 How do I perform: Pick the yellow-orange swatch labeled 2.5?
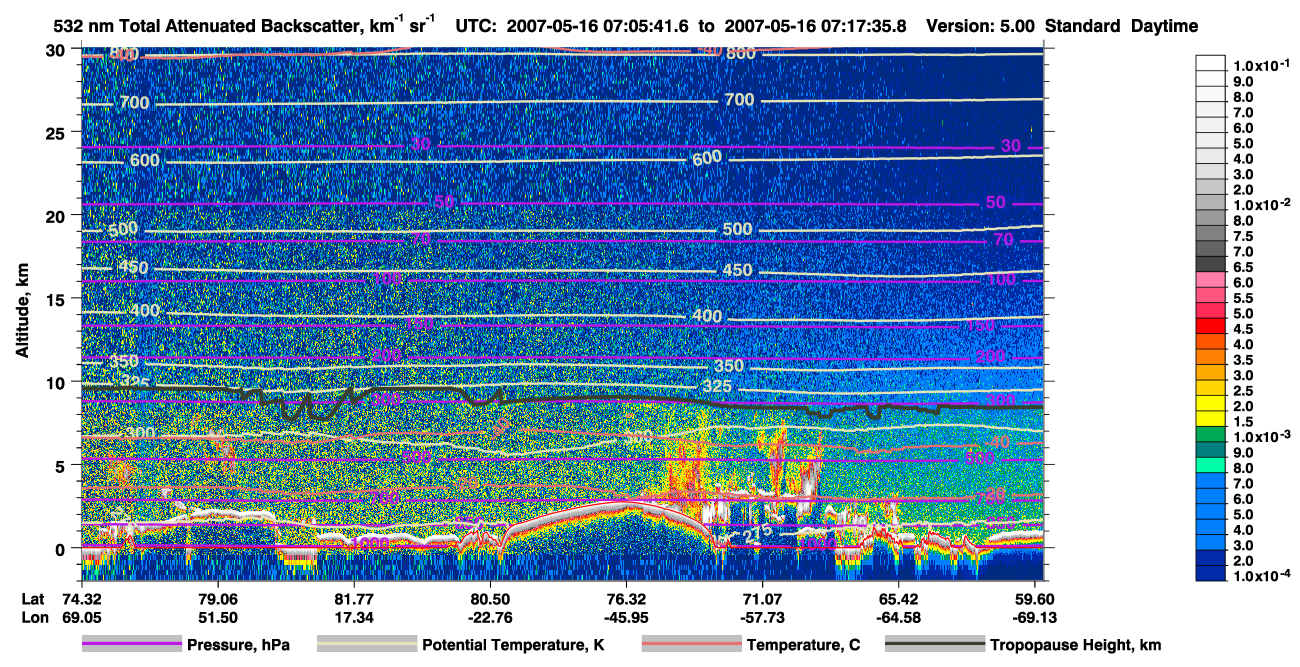(1212, 390)
